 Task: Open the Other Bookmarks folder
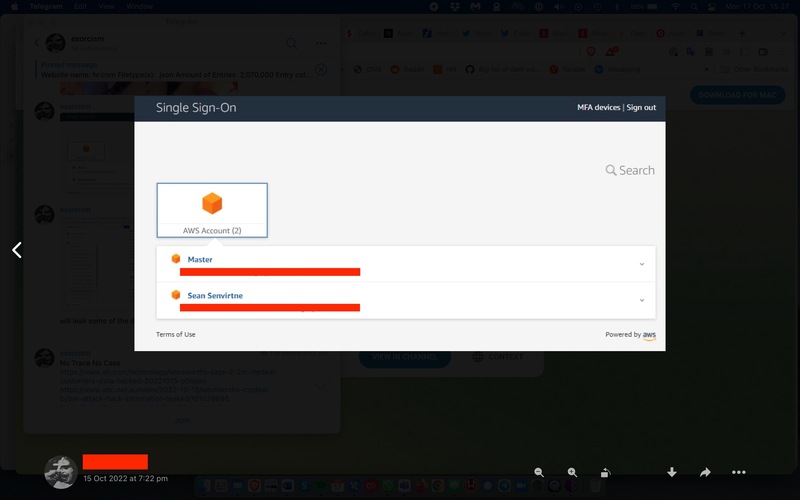755,69
